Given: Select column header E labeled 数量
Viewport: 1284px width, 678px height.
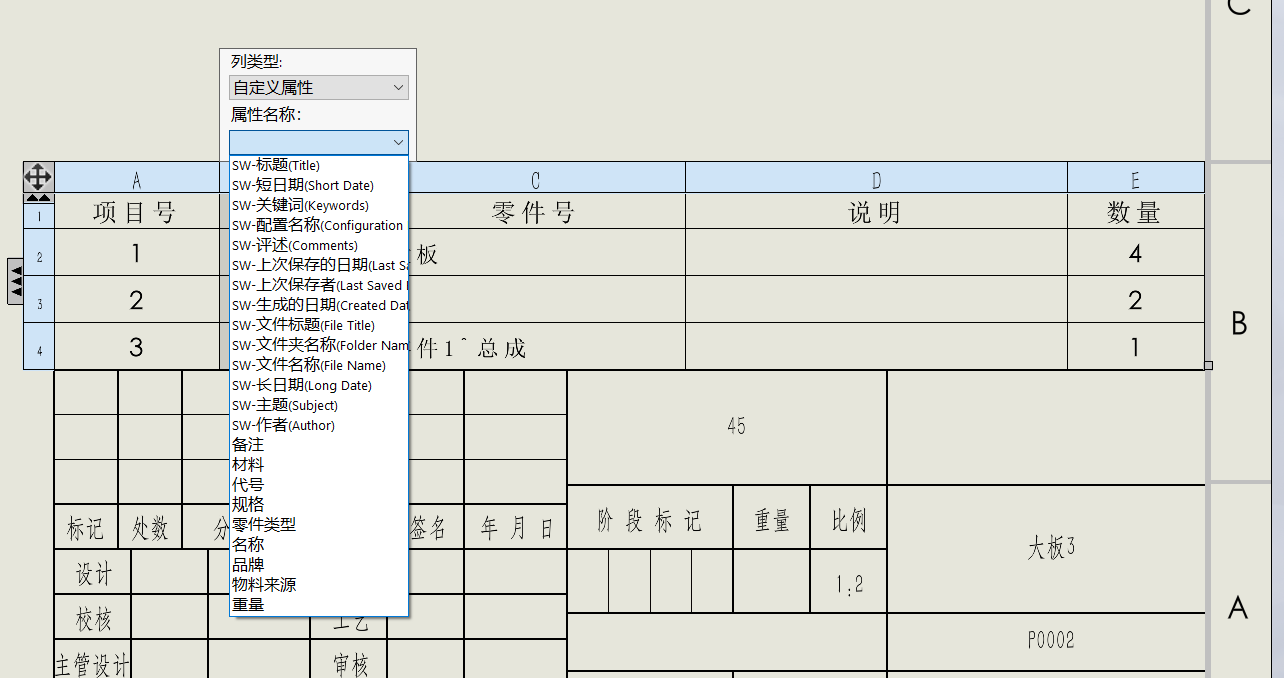Looking at the screenshot, I should [x=1136, y=177].
